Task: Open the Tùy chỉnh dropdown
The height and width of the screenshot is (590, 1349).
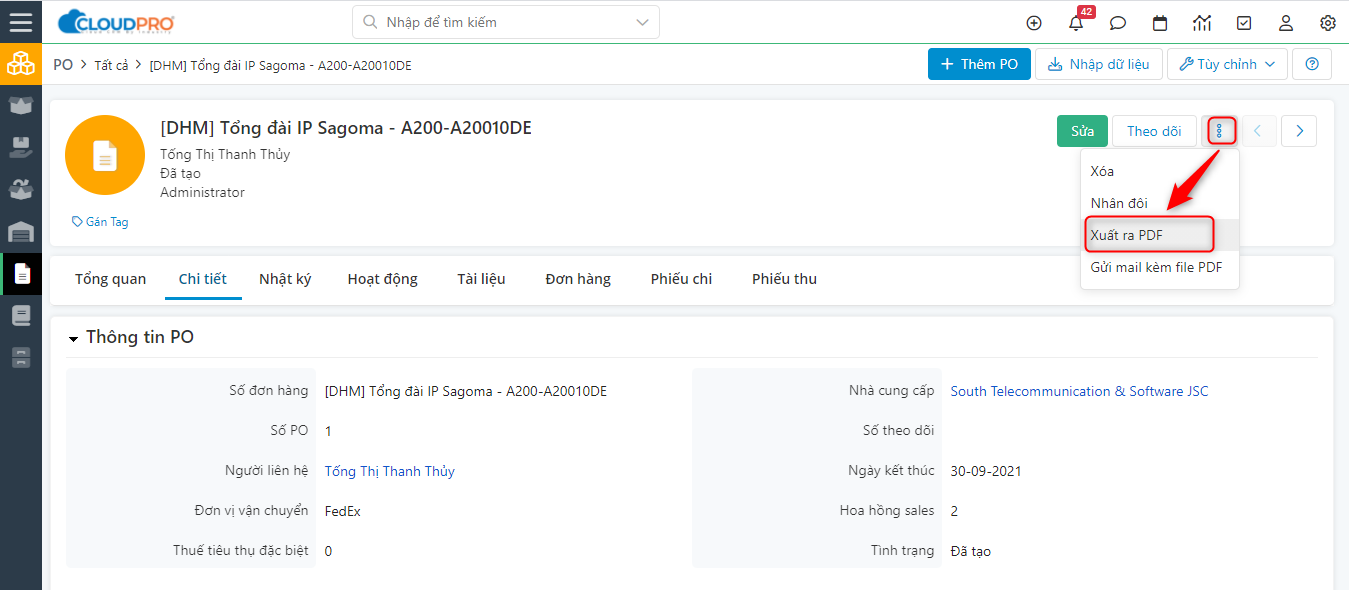Action: pos(1227,64)
